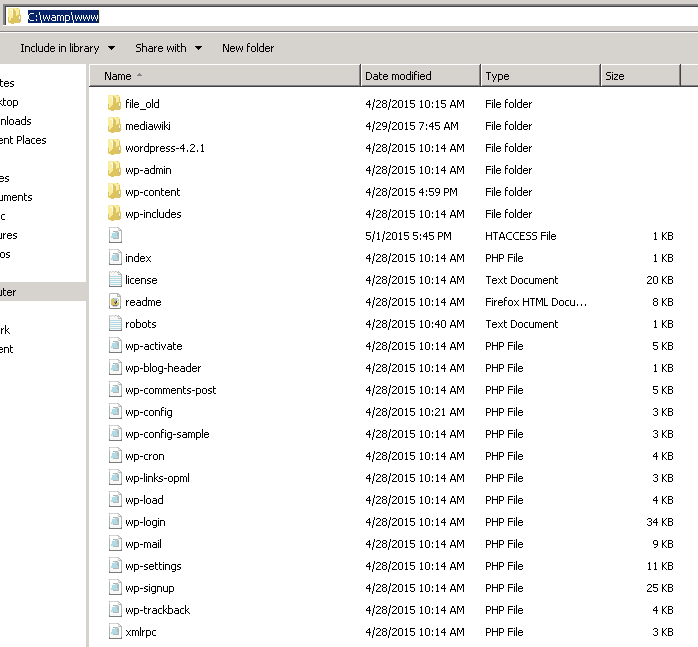This screenshot has height=647, width=698.
Task: Select the mediawiki folder icon
Action: [x=114, y=125]
